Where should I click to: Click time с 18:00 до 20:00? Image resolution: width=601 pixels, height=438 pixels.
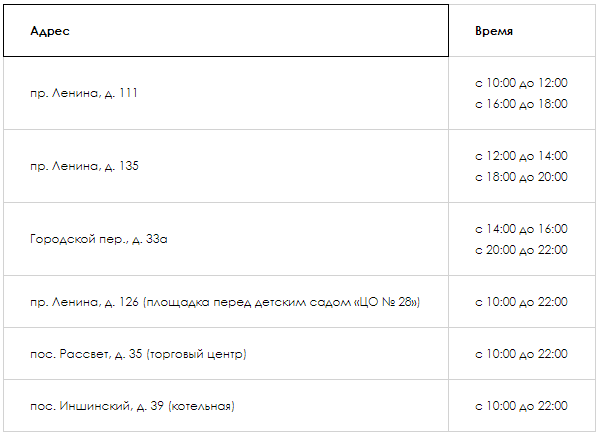521,177
